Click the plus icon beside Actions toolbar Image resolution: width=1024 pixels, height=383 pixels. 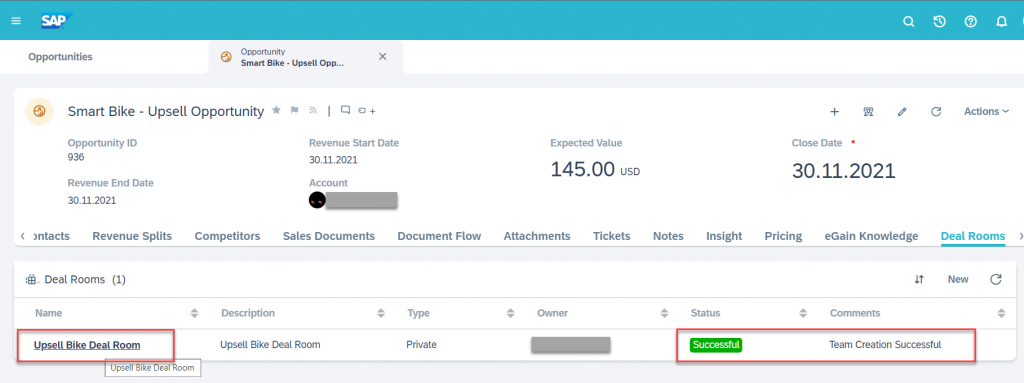pyautogui.click(x=834, y=112)
